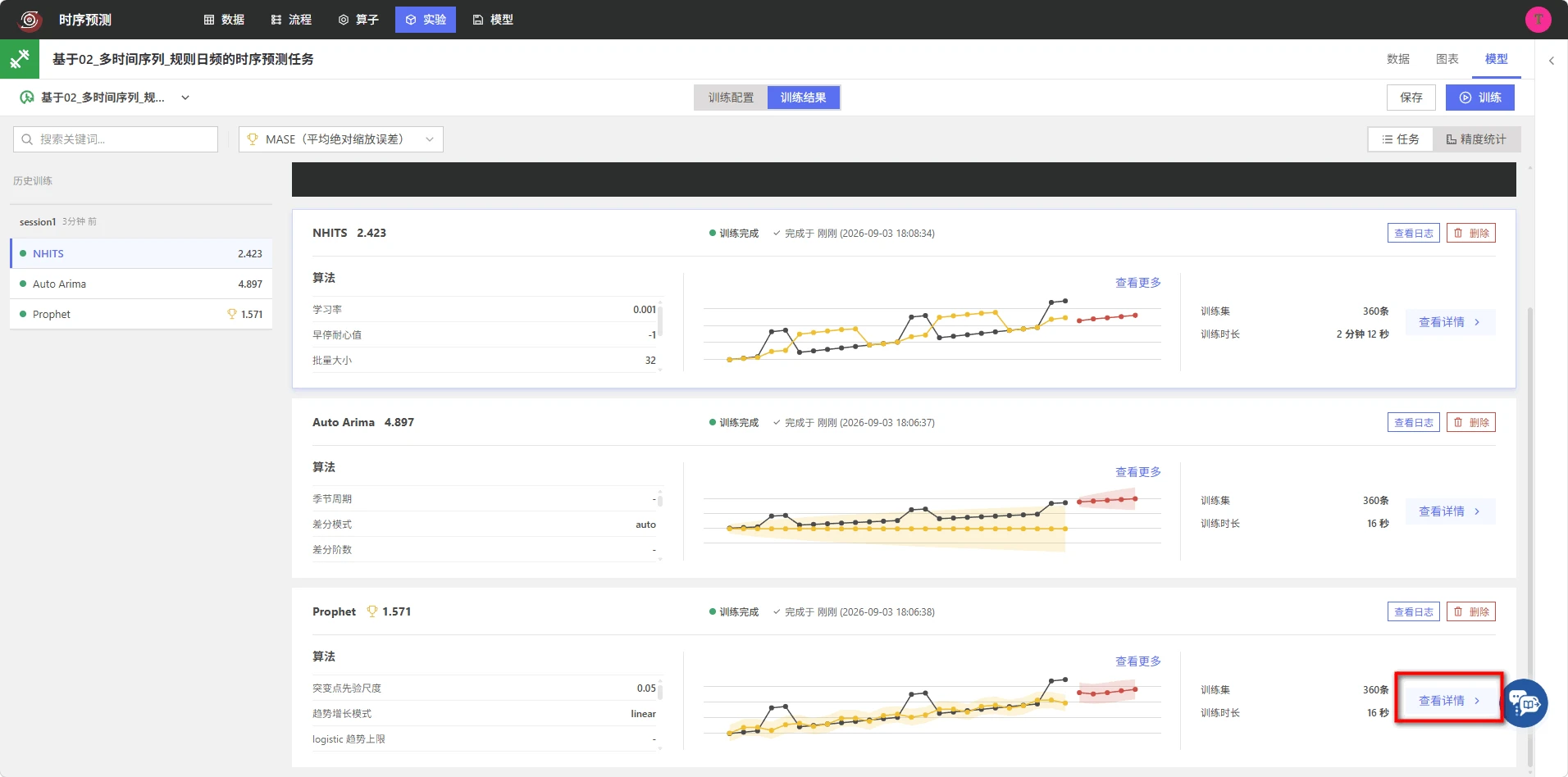Switch to 训练配置 view

[731, 98]
